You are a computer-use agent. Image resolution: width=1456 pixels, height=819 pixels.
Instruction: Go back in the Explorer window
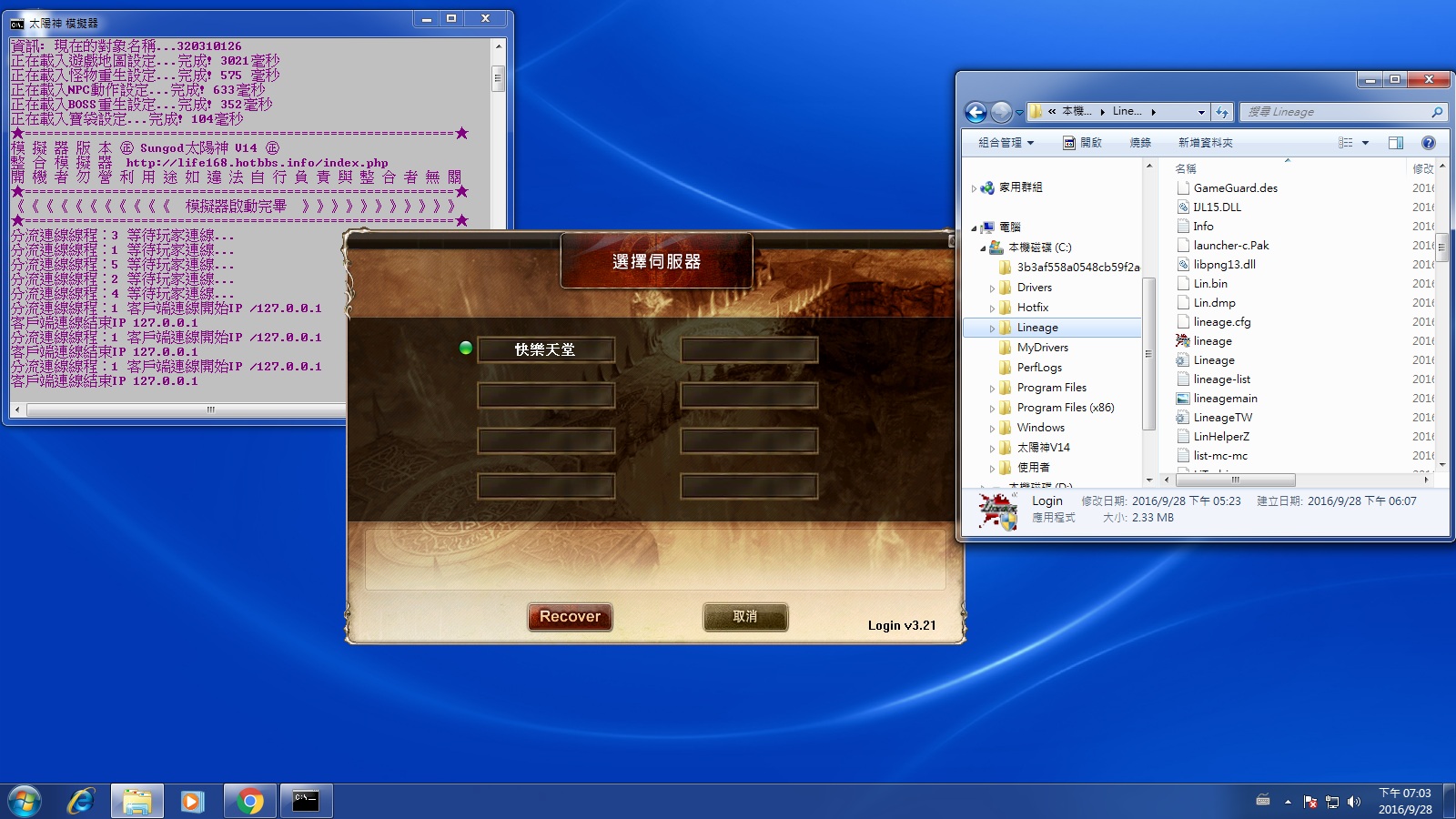(x=976, y=112)
